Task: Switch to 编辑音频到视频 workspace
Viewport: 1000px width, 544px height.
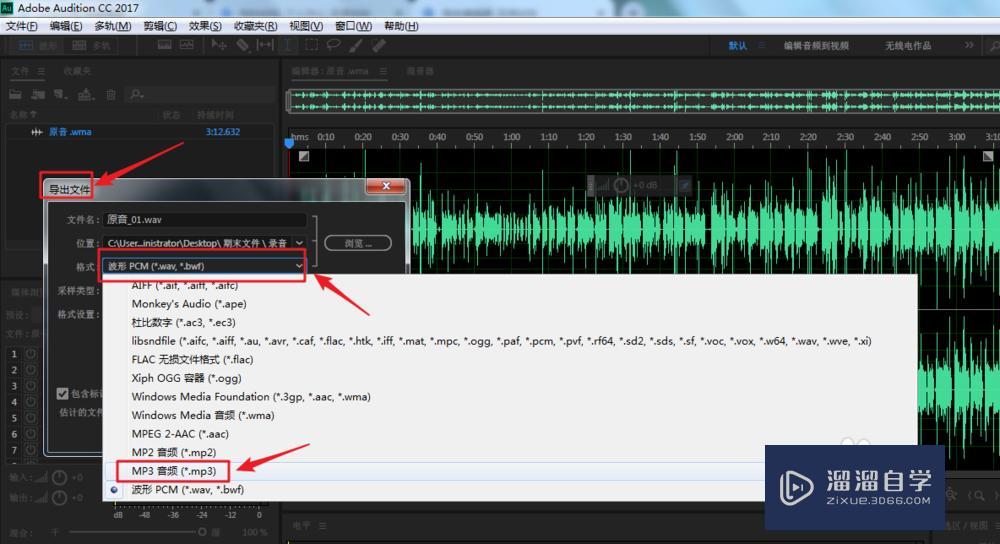Action: tap(816, 45)
